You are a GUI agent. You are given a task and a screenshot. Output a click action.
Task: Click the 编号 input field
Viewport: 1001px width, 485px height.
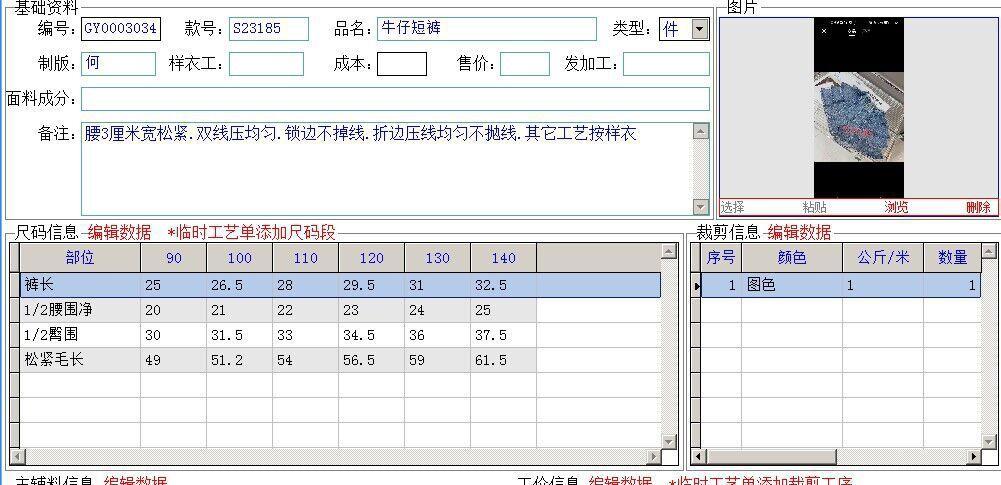[120, 29]
